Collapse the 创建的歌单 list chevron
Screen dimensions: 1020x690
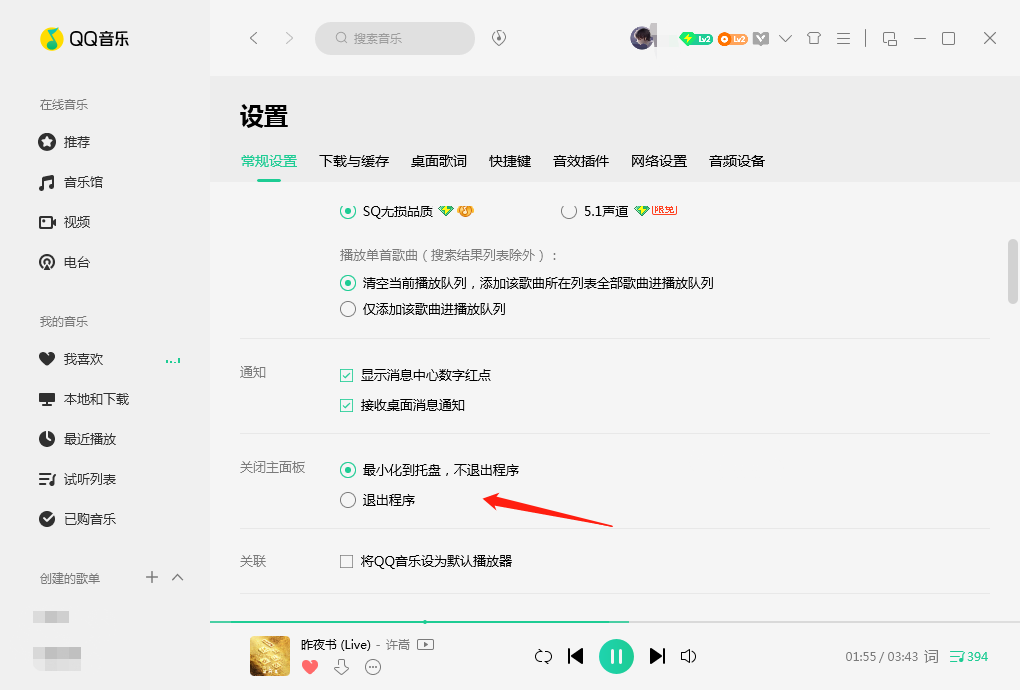(x=178, y=577)
